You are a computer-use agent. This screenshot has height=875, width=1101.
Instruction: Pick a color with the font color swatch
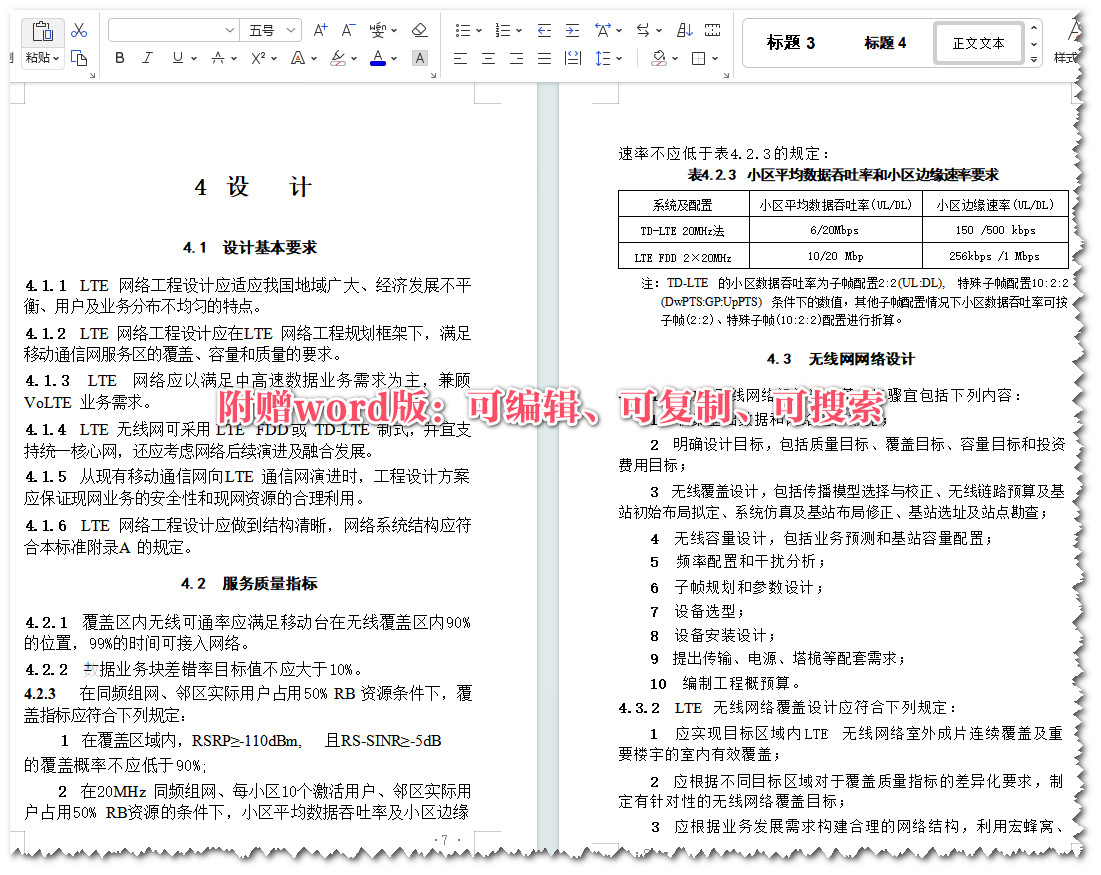[x=378, y=58]
